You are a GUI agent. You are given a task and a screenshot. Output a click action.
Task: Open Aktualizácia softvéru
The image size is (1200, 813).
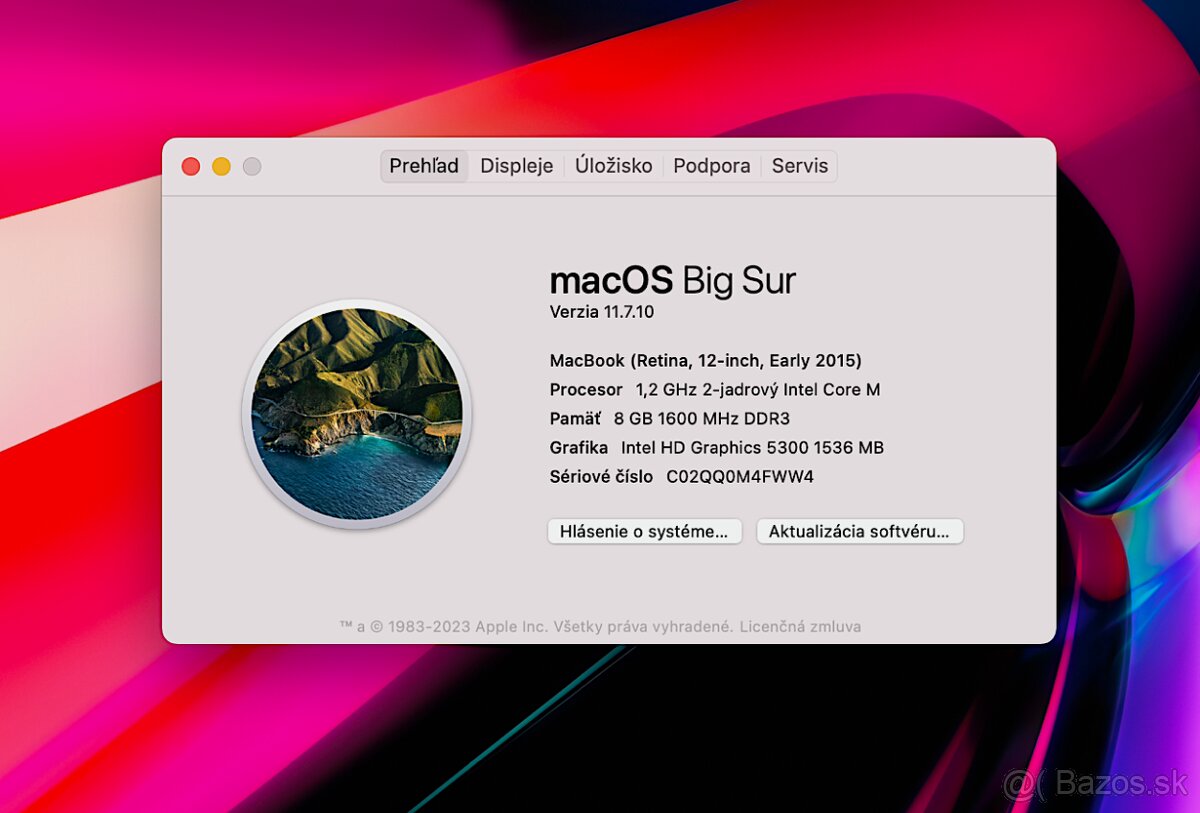(859, 531)
